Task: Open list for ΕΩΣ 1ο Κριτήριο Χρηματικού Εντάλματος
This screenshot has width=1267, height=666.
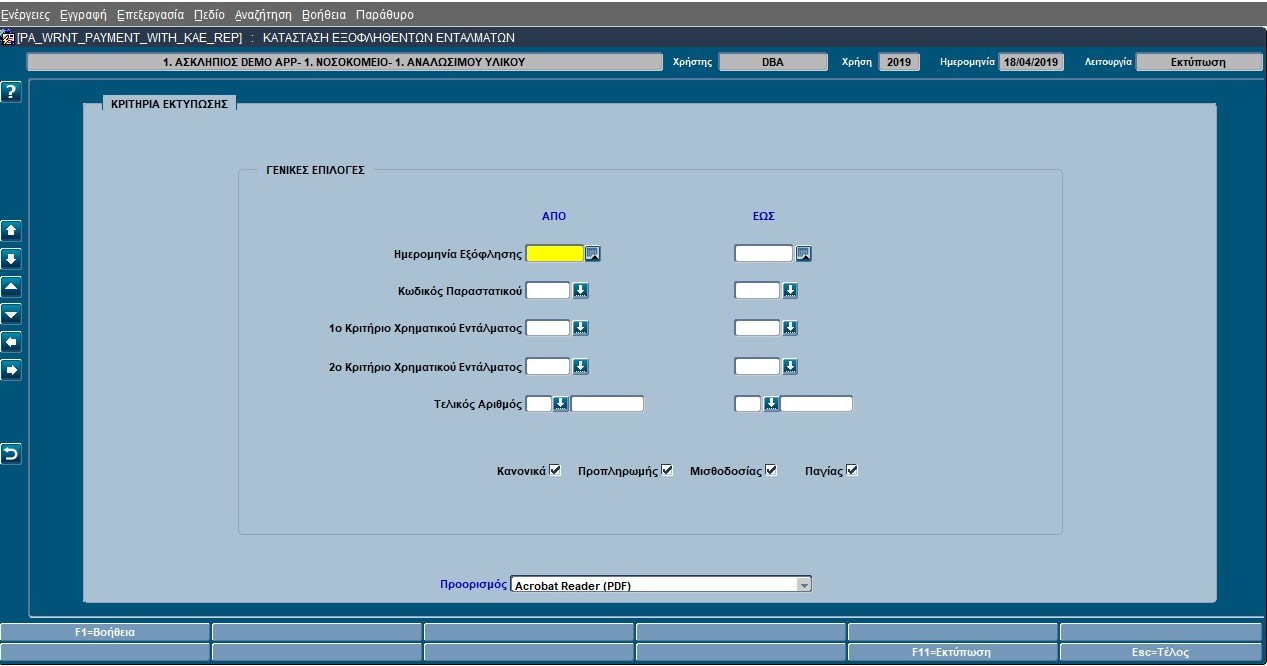Action: coord(790,328)
